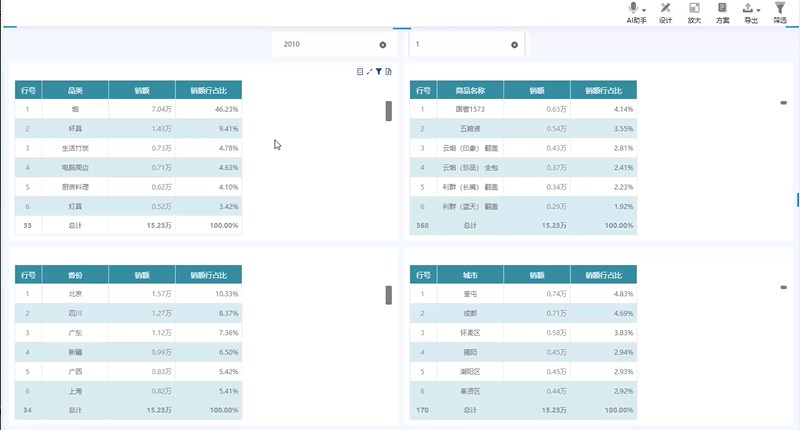800x430 pixels.
Task: Clear the filter value 1
Action: pos(514,45)
